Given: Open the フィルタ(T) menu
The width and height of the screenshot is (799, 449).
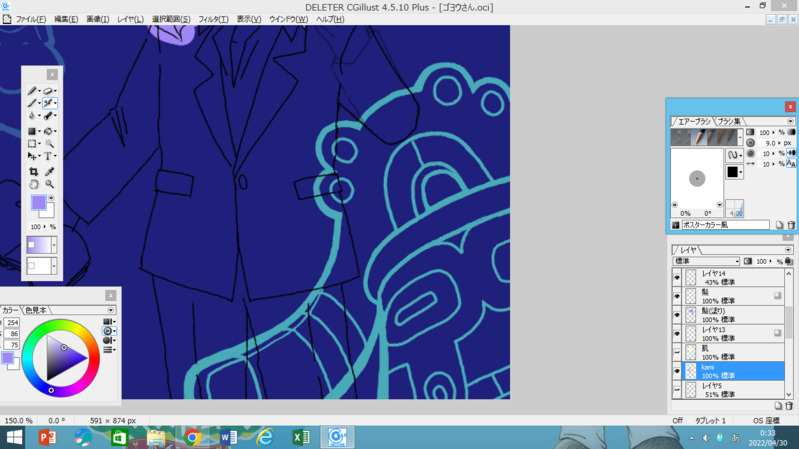Looking at the screenshot, I should [x=213, y=19].
